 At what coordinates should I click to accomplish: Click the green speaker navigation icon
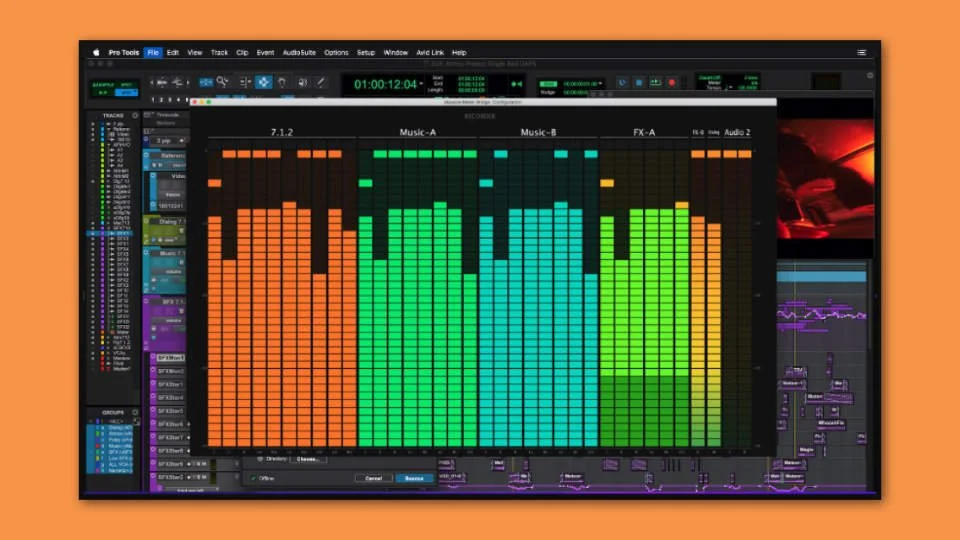tap(517, 84)
